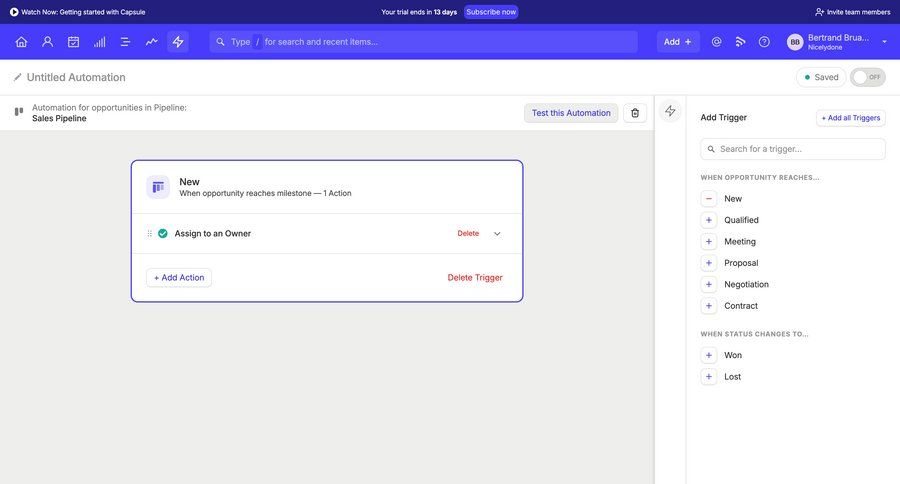
Task: Open the Contacts person icon
Action: click(47, 42)
